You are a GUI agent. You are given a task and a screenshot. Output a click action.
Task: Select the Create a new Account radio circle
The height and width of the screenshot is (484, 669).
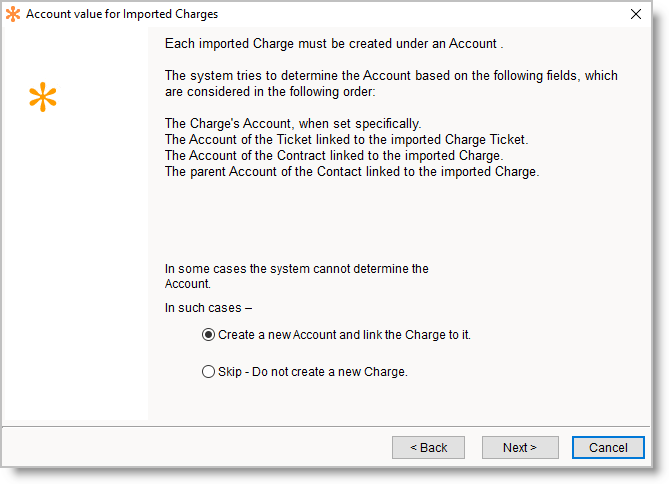pos(208,335)
